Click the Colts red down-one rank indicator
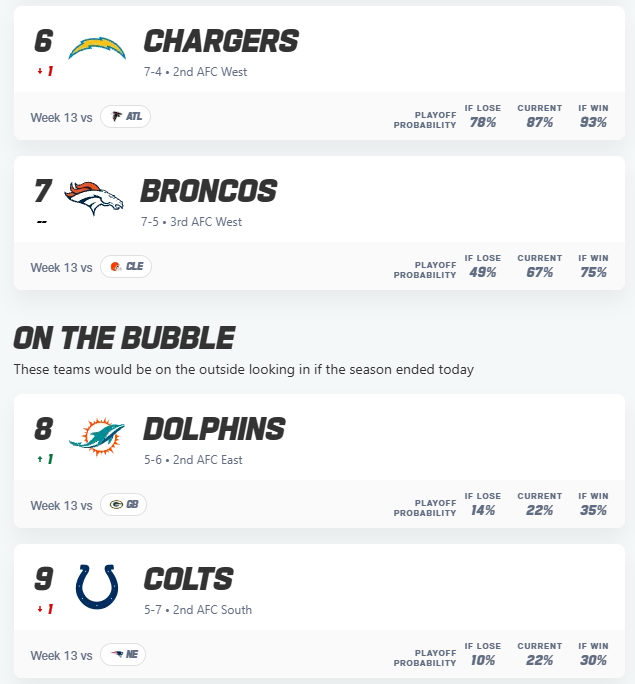The width and height of the screenshot is (635, 684). (44, 609)
